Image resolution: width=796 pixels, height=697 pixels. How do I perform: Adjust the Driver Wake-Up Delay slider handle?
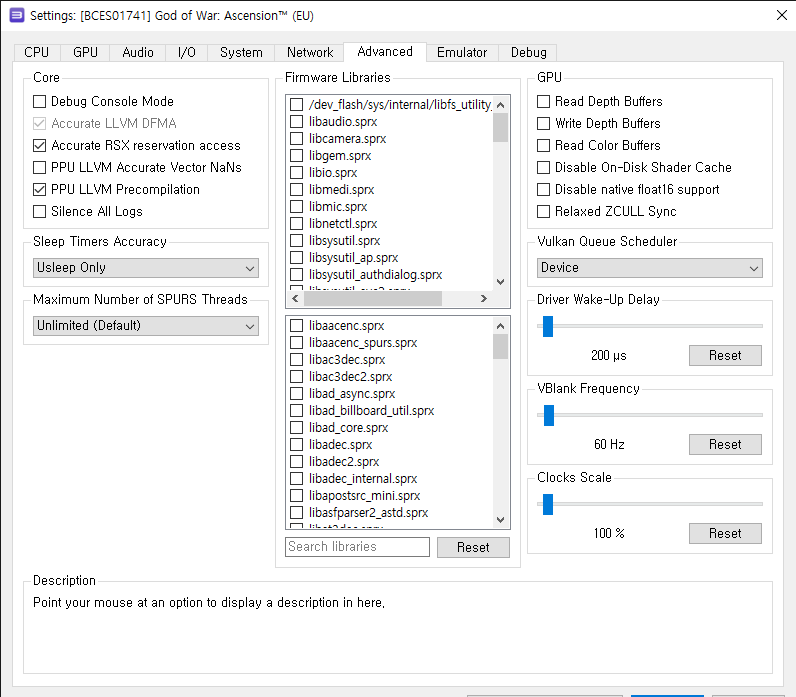click(x=548, y=326)
